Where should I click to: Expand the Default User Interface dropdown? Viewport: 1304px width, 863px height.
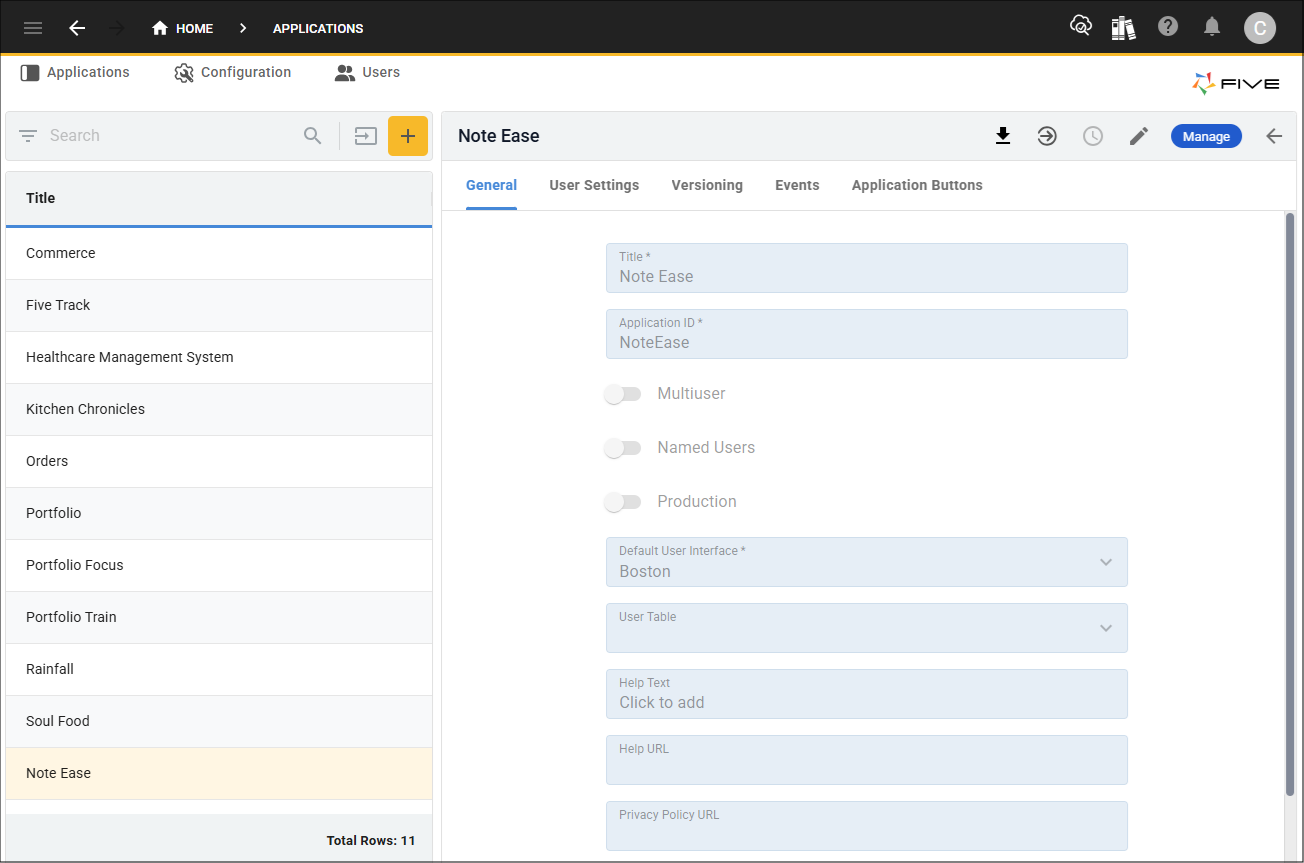coord(1105,562)
